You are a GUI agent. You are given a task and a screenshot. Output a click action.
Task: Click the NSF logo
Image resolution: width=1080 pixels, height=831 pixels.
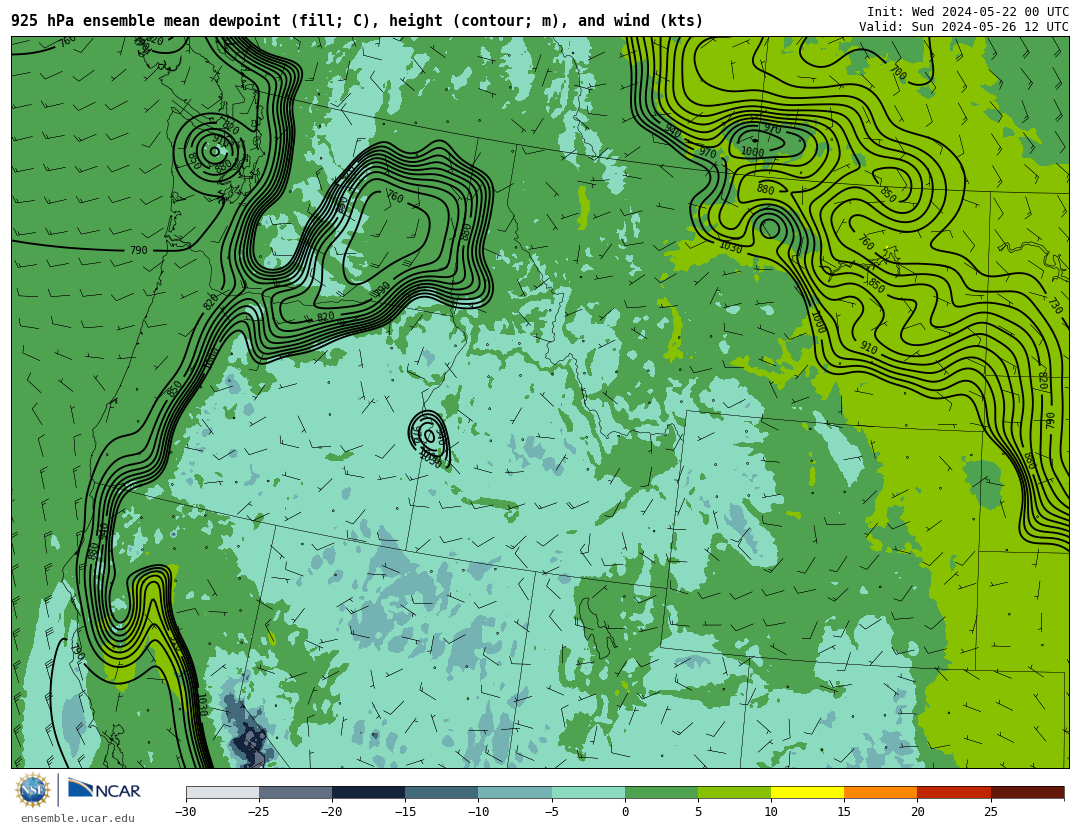pos(33,790)
